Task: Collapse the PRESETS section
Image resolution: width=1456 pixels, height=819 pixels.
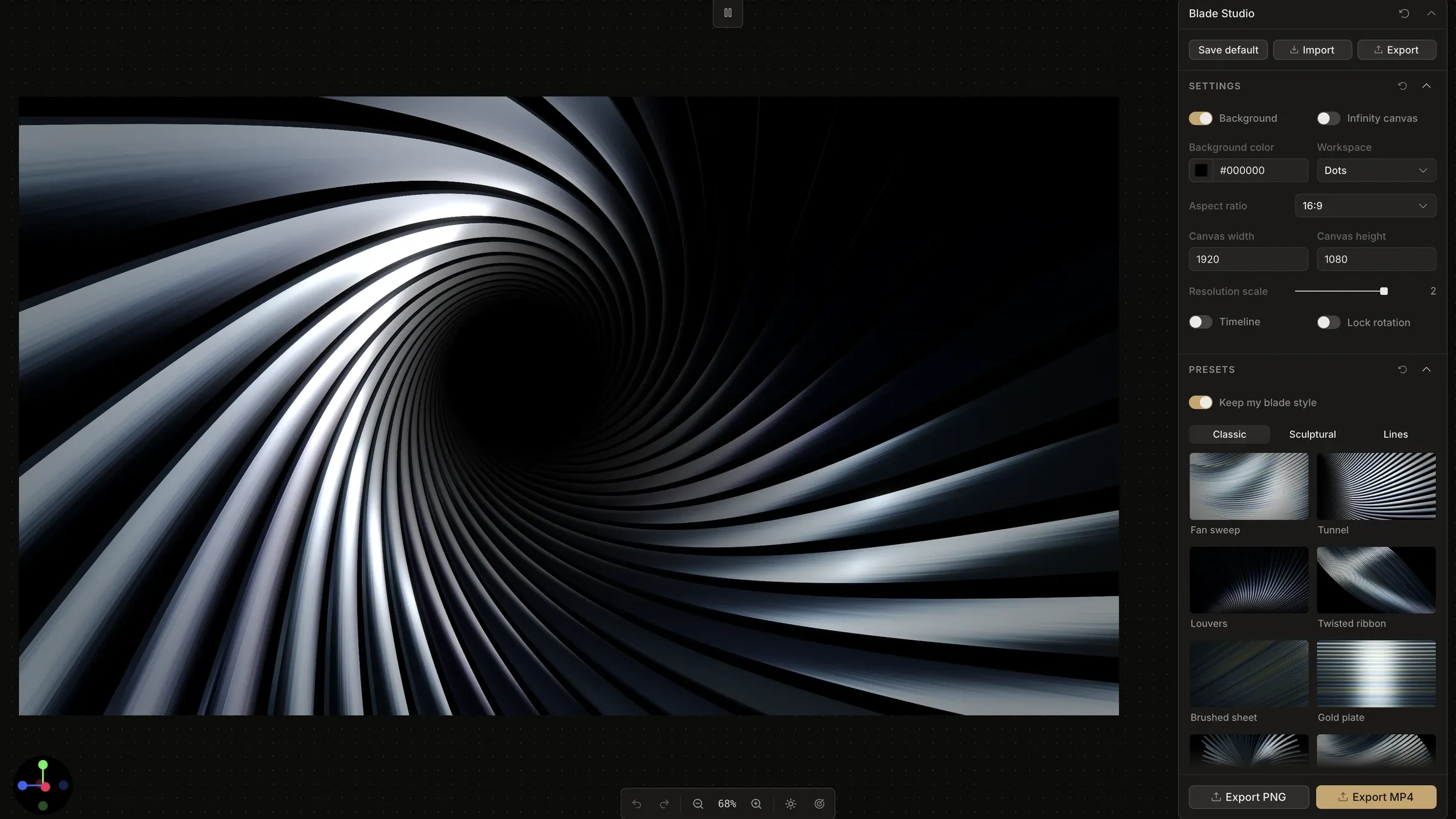Action: [1426, 369]
